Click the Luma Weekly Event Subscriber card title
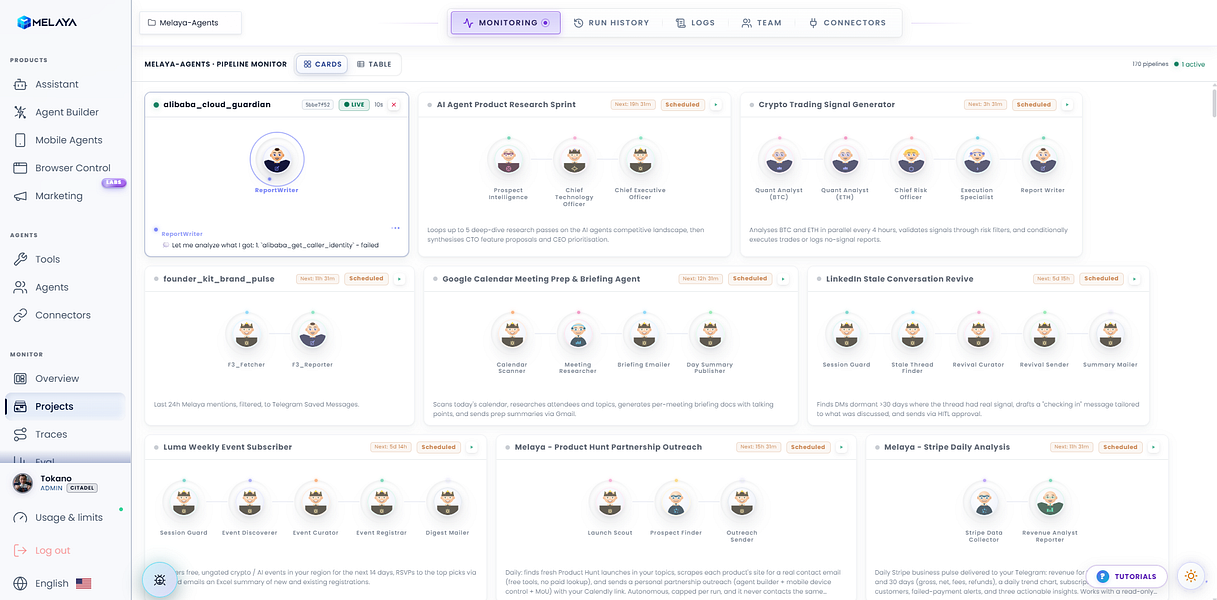This screenshot has width=1217, height=600. [x=228, y=447]
